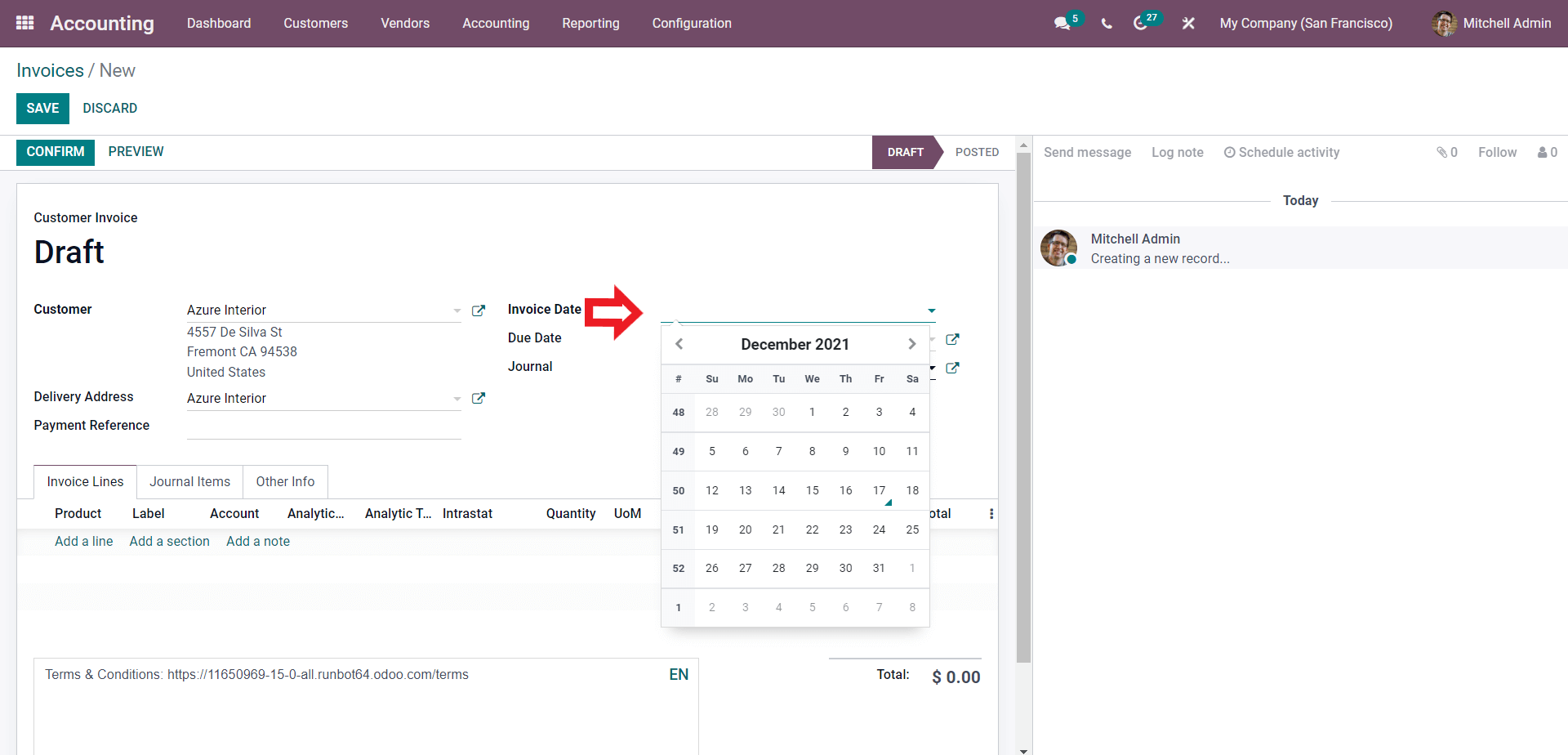Click the EN language indicator in terms
Screen dimensions: 1568x755
(679, 674)
